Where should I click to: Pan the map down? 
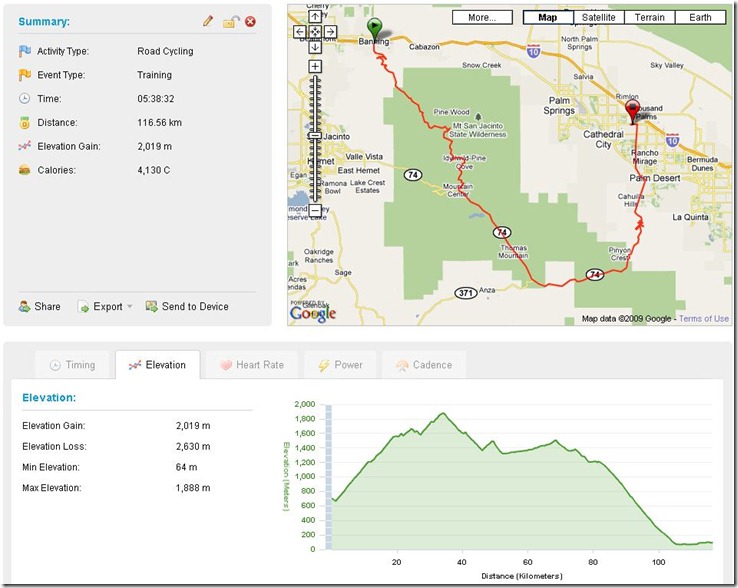(315, 47)
